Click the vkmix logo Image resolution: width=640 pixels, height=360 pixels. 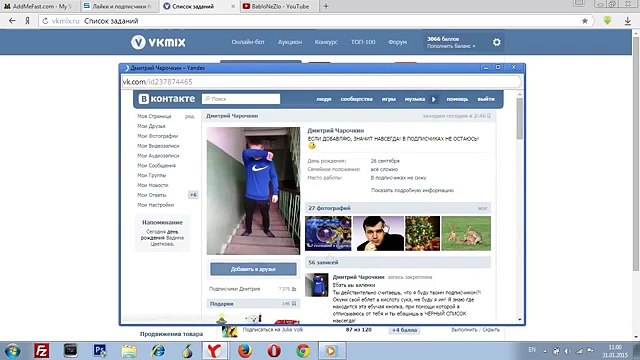pyautogui.click(x=158, y=42)
